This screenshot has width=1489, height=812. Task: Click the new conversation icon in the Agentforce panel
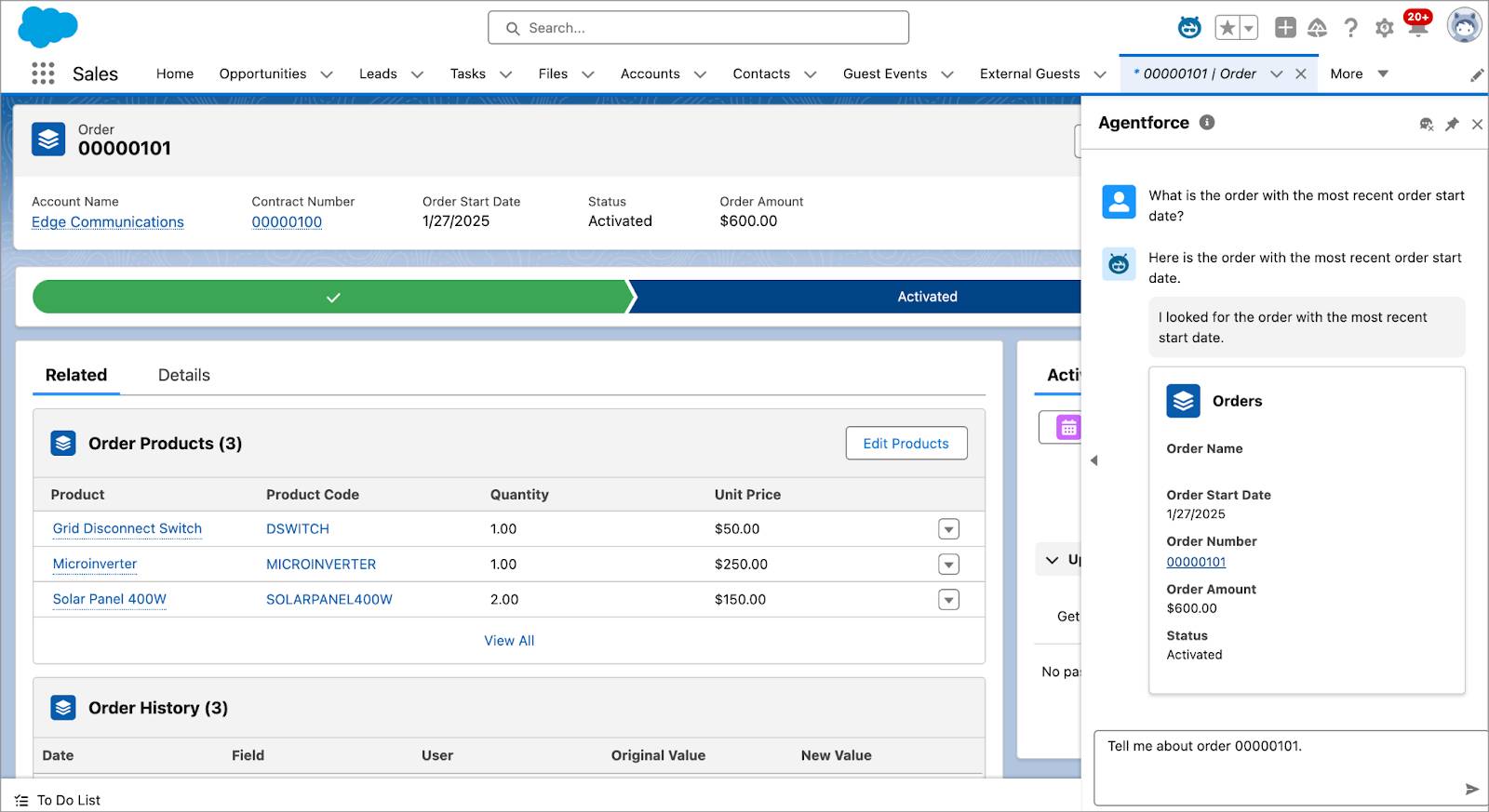coord(1426,124)
